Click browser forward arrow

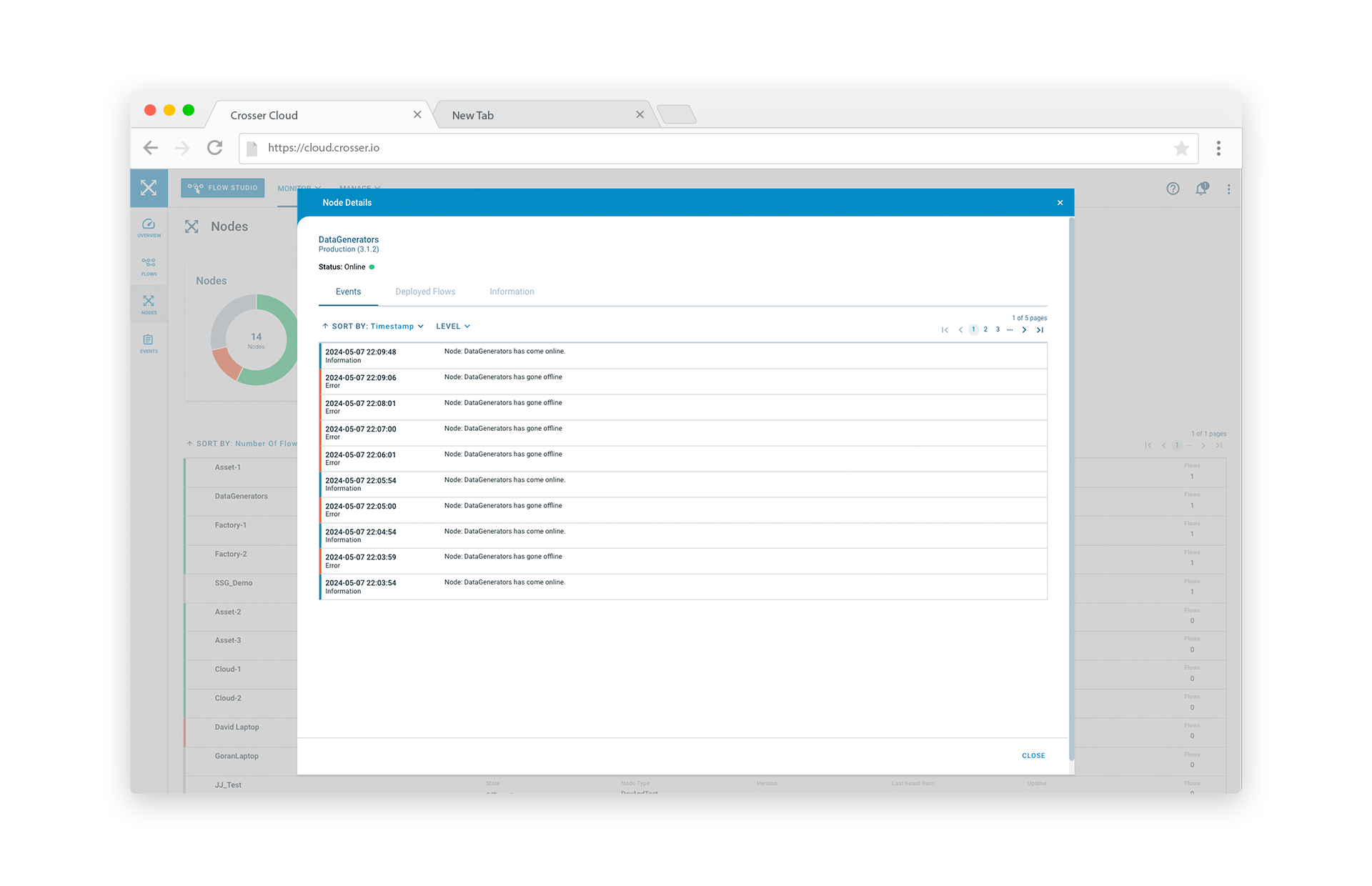click(x=182, y=148)
